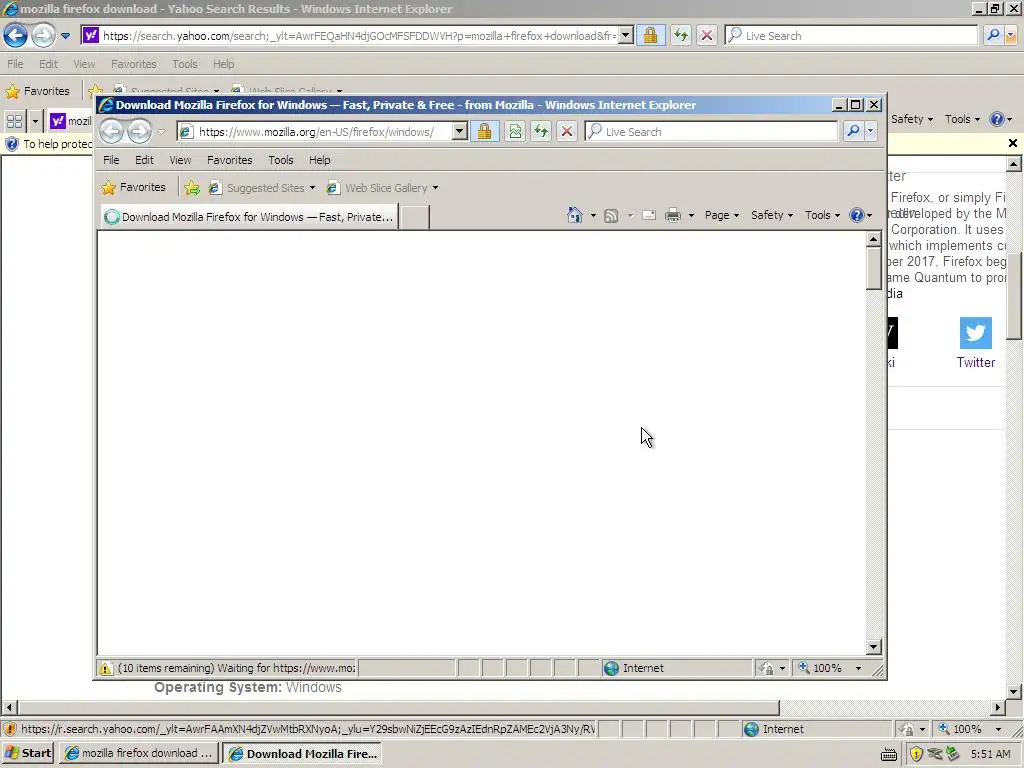This screenshot has width=1024, height=768.
Task: Open Print options arrow in front window
Action: tap(691, 215)
